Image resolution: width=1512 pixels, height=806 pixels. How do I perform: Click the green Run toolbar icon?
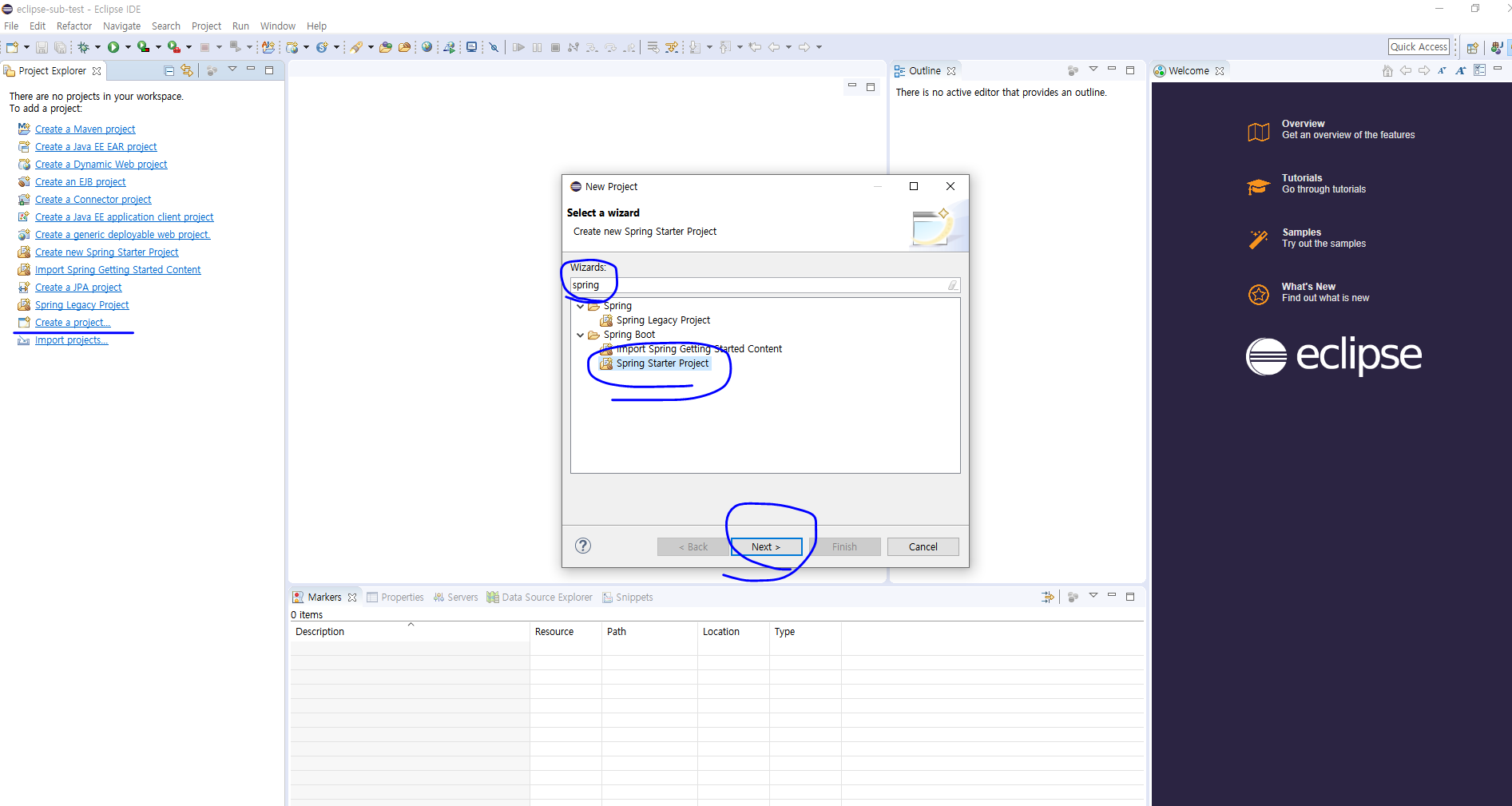(x=113, y=47)
